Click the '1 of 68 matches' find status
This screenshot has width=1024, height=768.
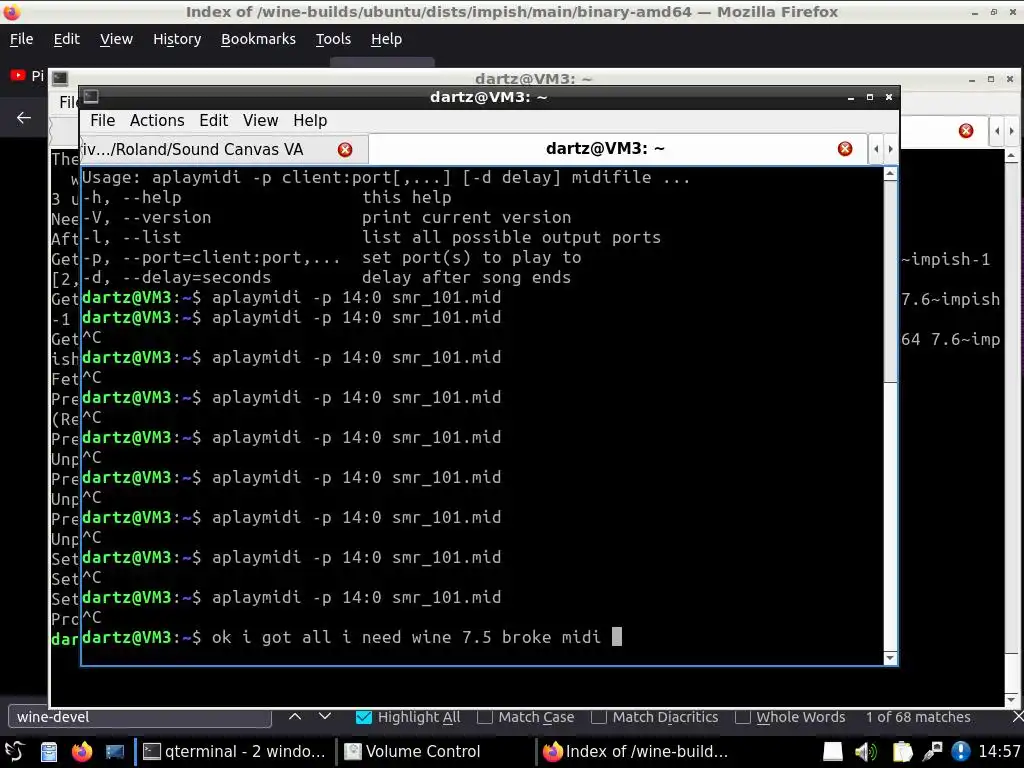(918, 717)
